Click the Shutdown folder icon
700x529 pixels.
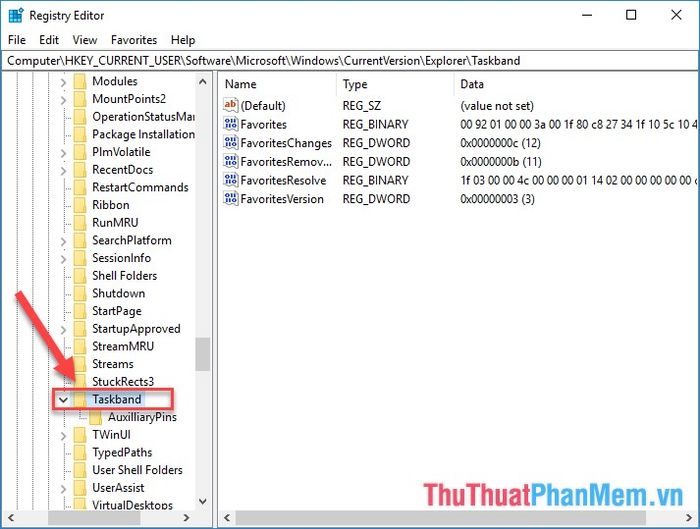tap(80, 293)
